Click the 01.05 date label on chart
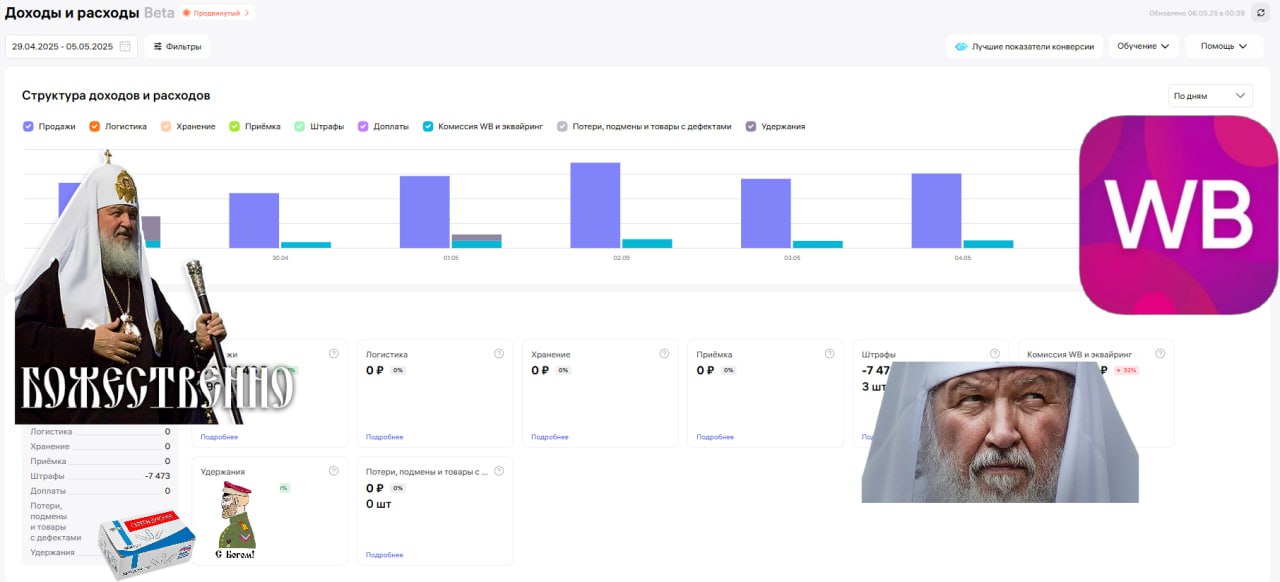Viewport: 1280px width, 582px height. (x=451, y=258)
